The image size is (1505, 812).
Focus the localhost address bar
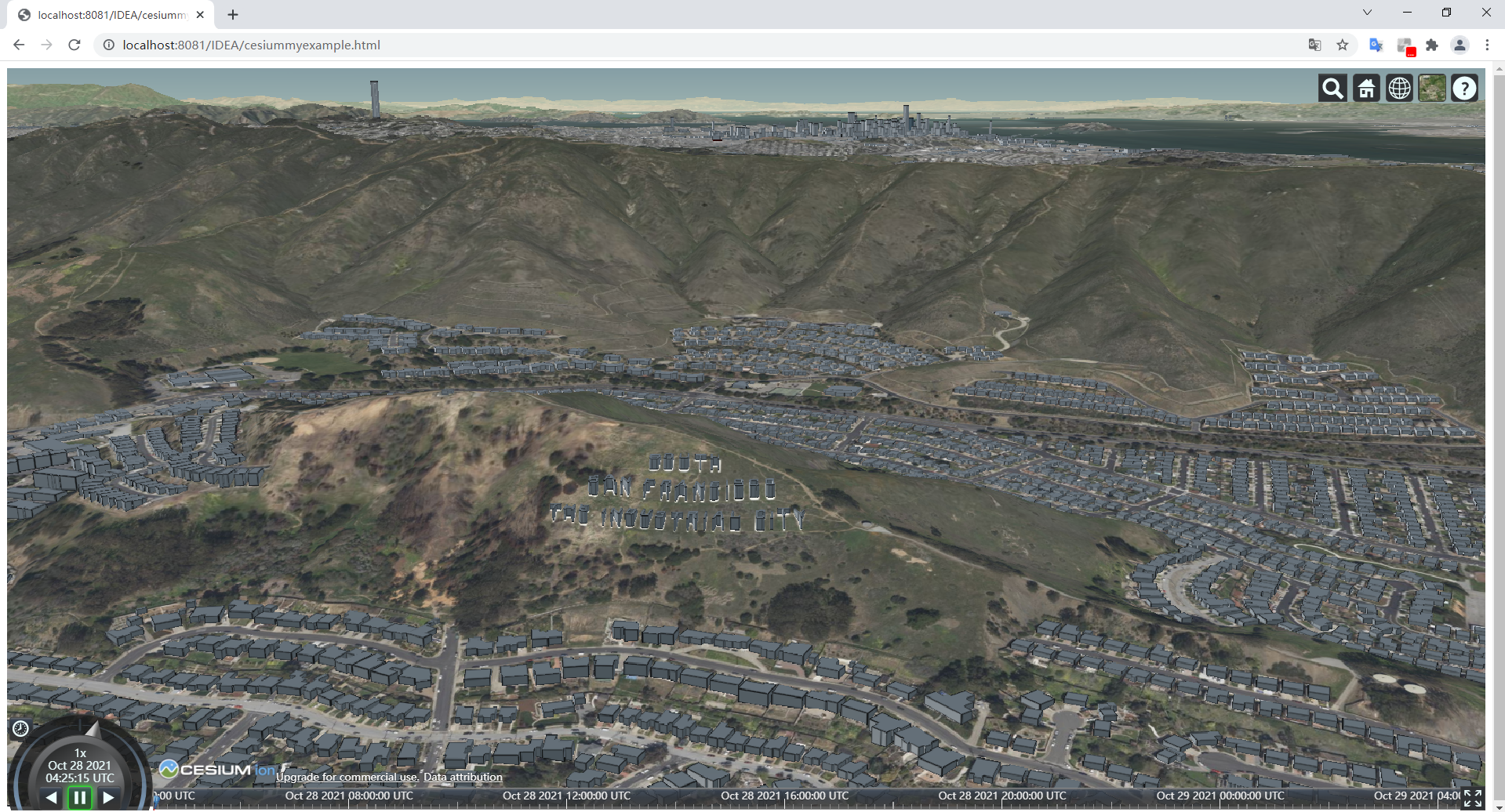(x=706, y=45)
